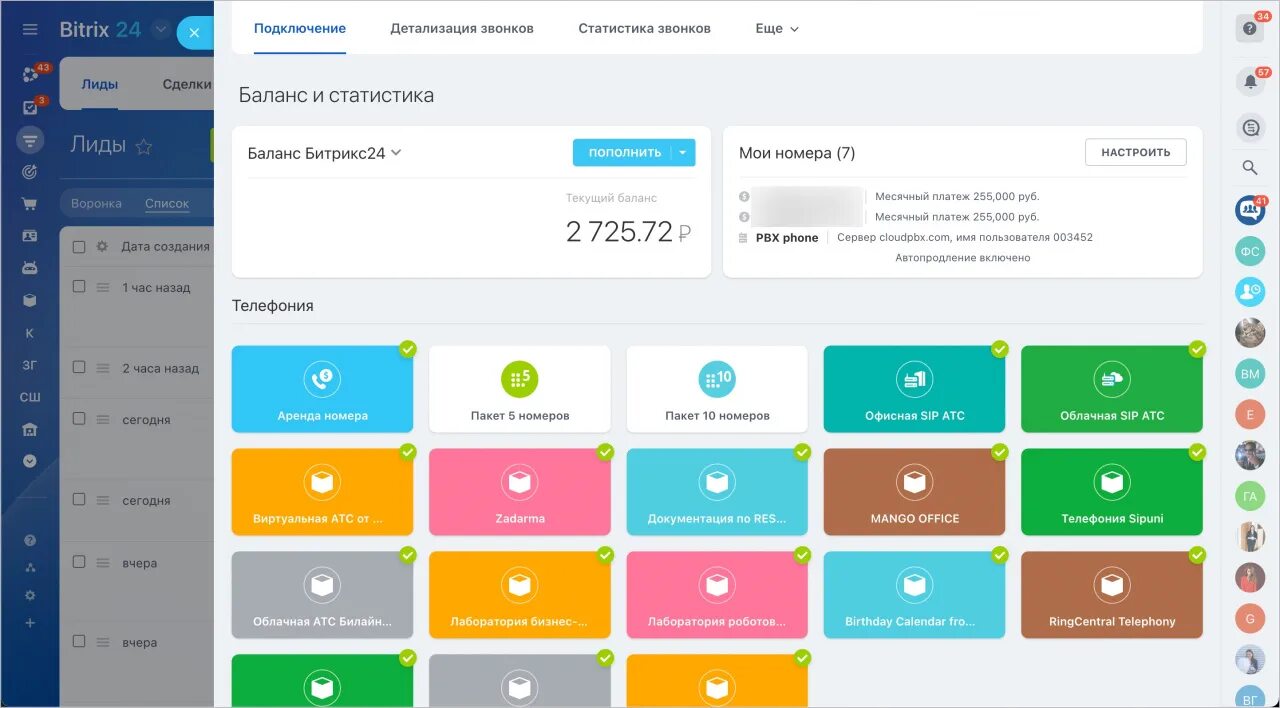
Task: Select the Лиды tab in CRM
Action: (x=100, y=84)
